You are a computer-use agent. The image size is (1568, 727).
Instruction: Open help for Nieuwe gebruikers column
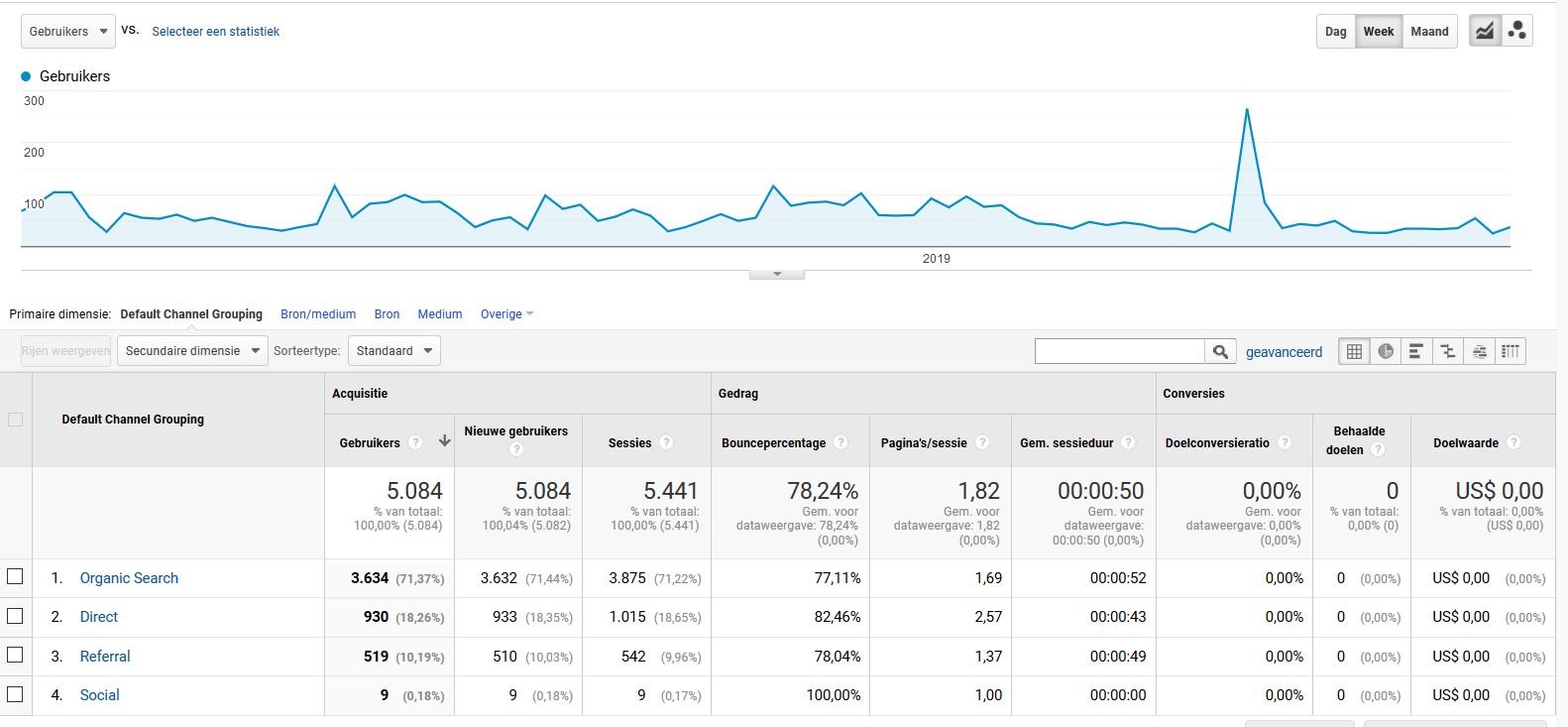(x=515, y=449)
